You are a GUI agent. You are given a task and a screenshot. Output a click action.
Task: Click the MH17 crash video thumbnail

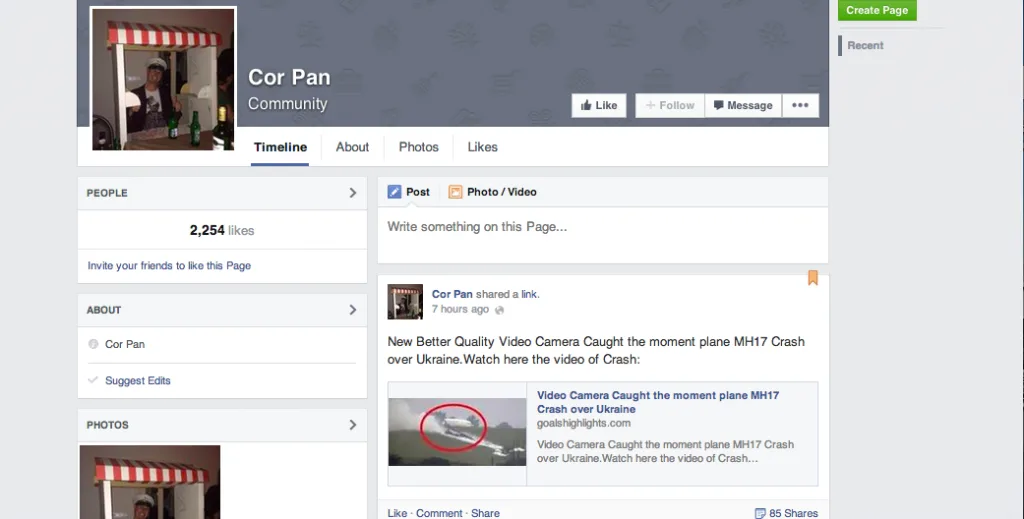tap(457, 432)
